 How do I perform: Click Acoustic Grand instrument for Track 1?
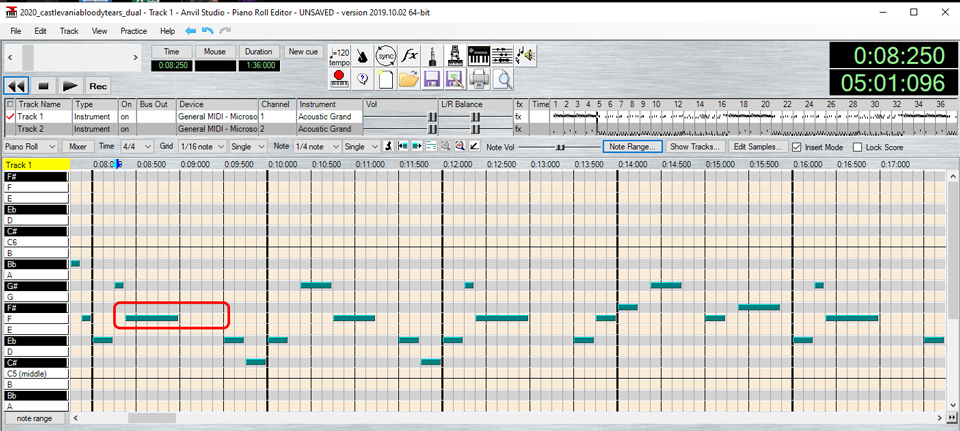pos(330,116)
